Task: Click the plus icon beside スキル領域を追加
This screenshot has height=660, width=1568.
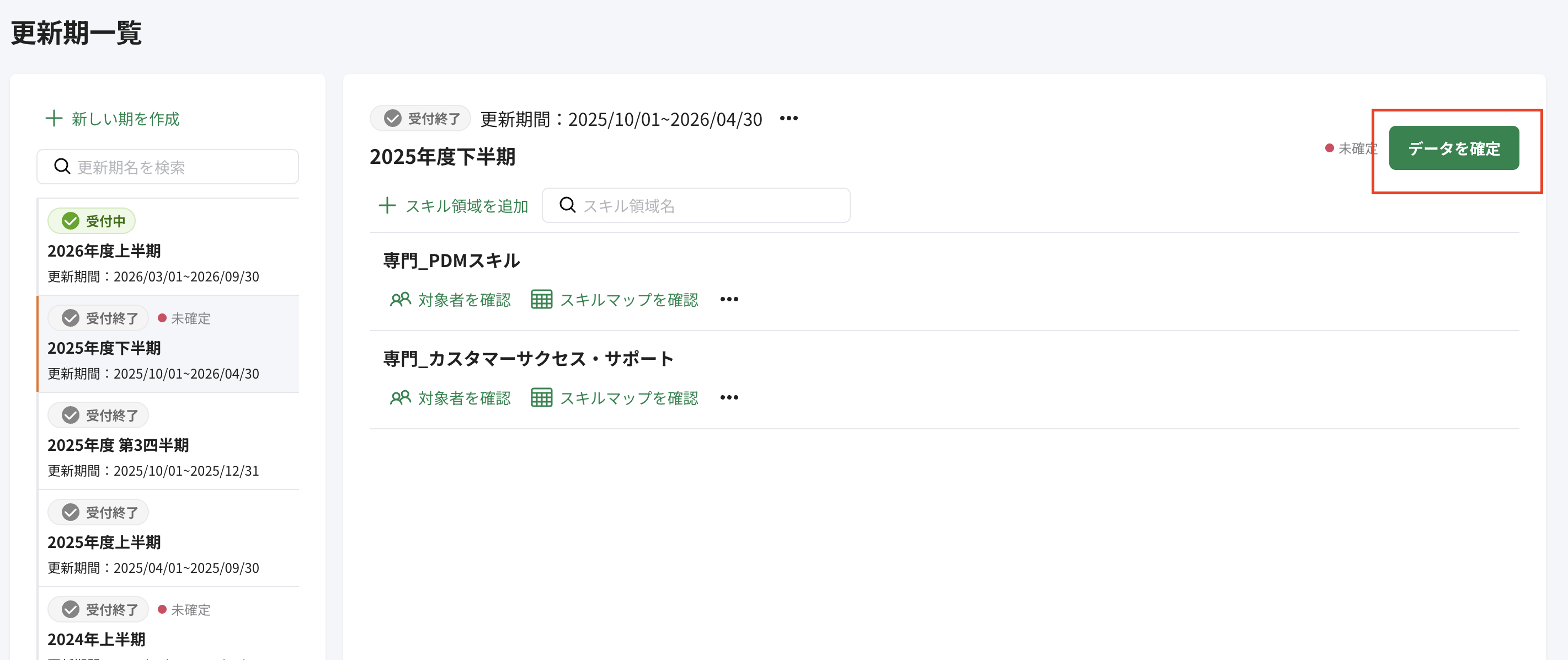Action: (x=387, y=205)
